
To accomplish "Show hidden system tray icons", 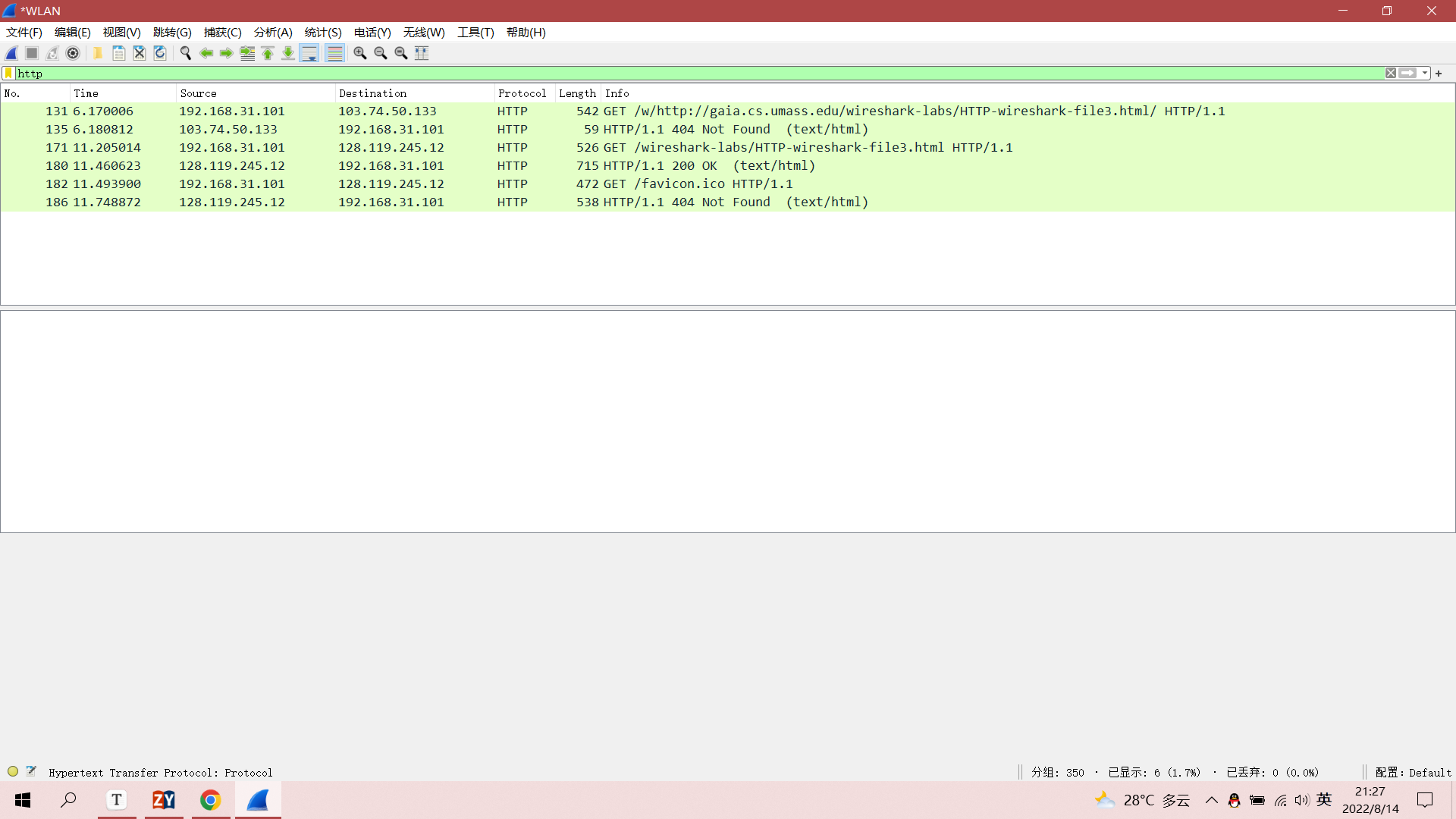I will click(1212, 800).
